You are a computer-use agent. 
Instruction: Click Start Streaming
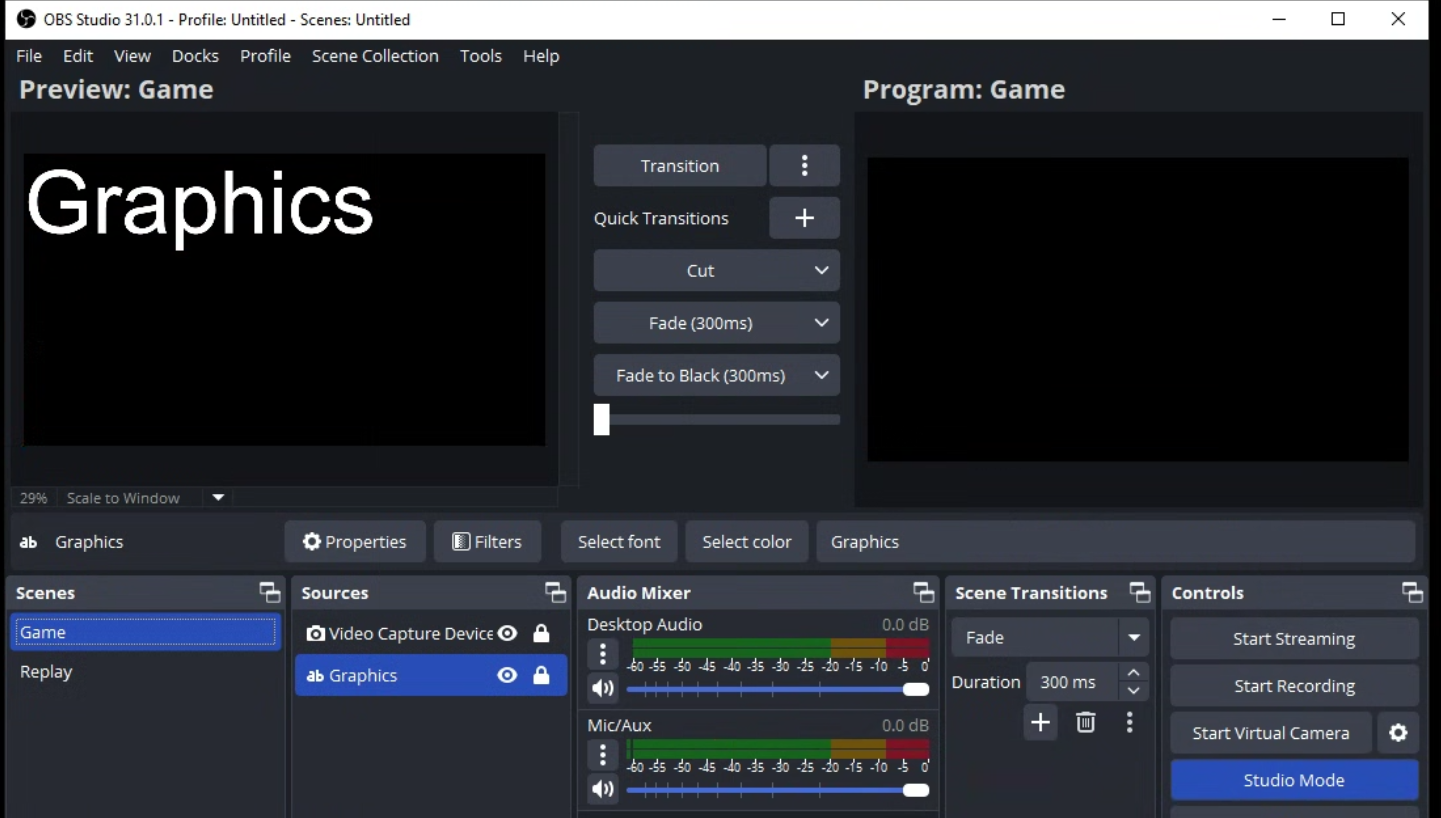[1294, 639]
